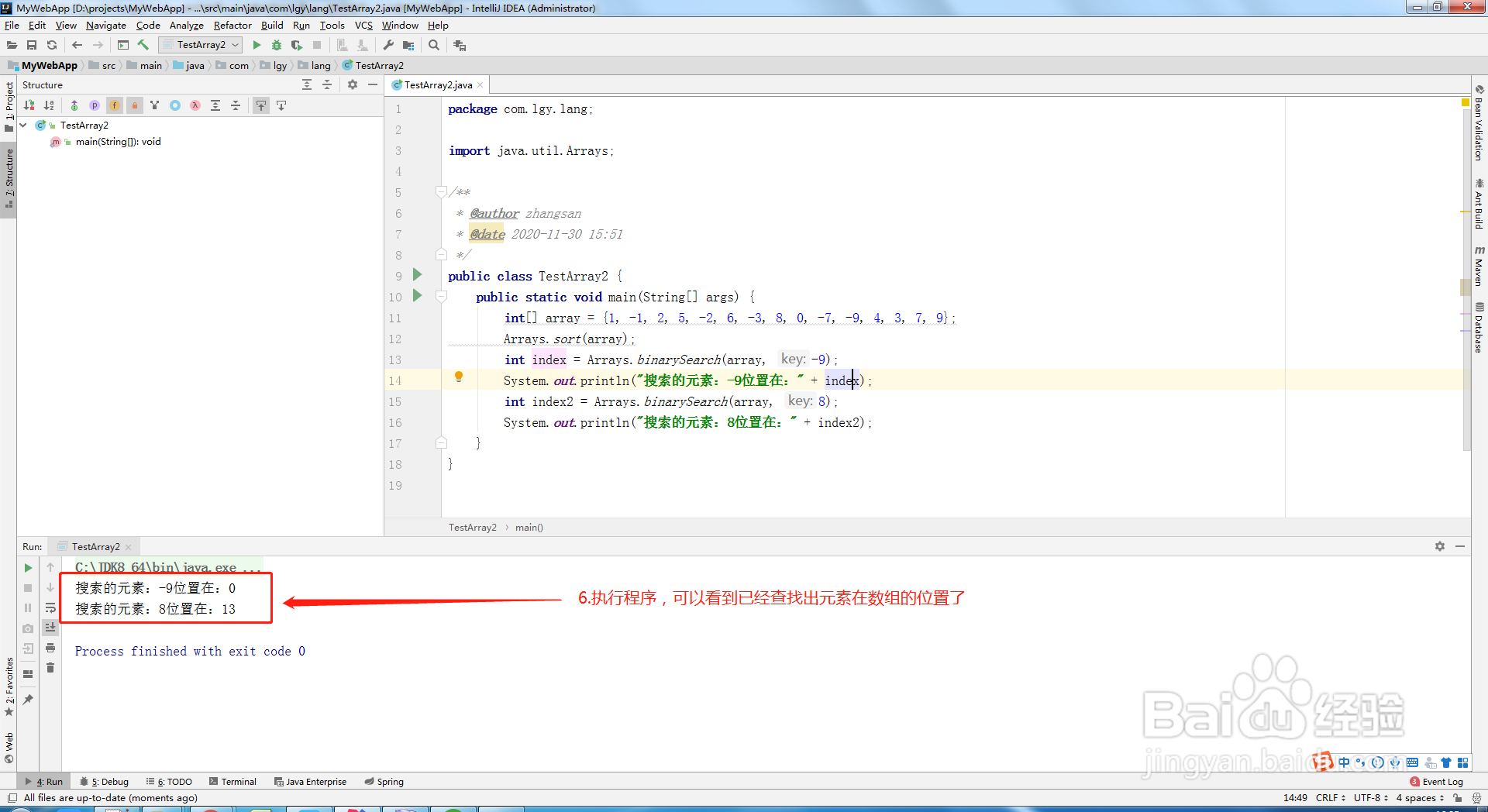Open the 6: TODO tool window

click(169, 782)
